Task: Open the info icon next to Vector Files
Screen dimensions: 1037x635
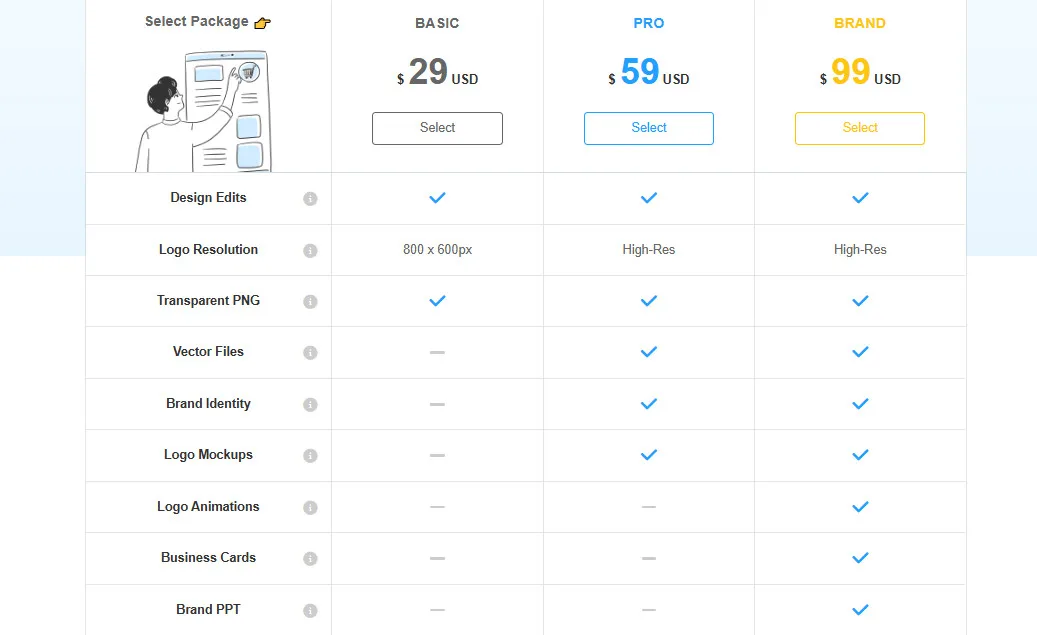Action: pos(310,352)
